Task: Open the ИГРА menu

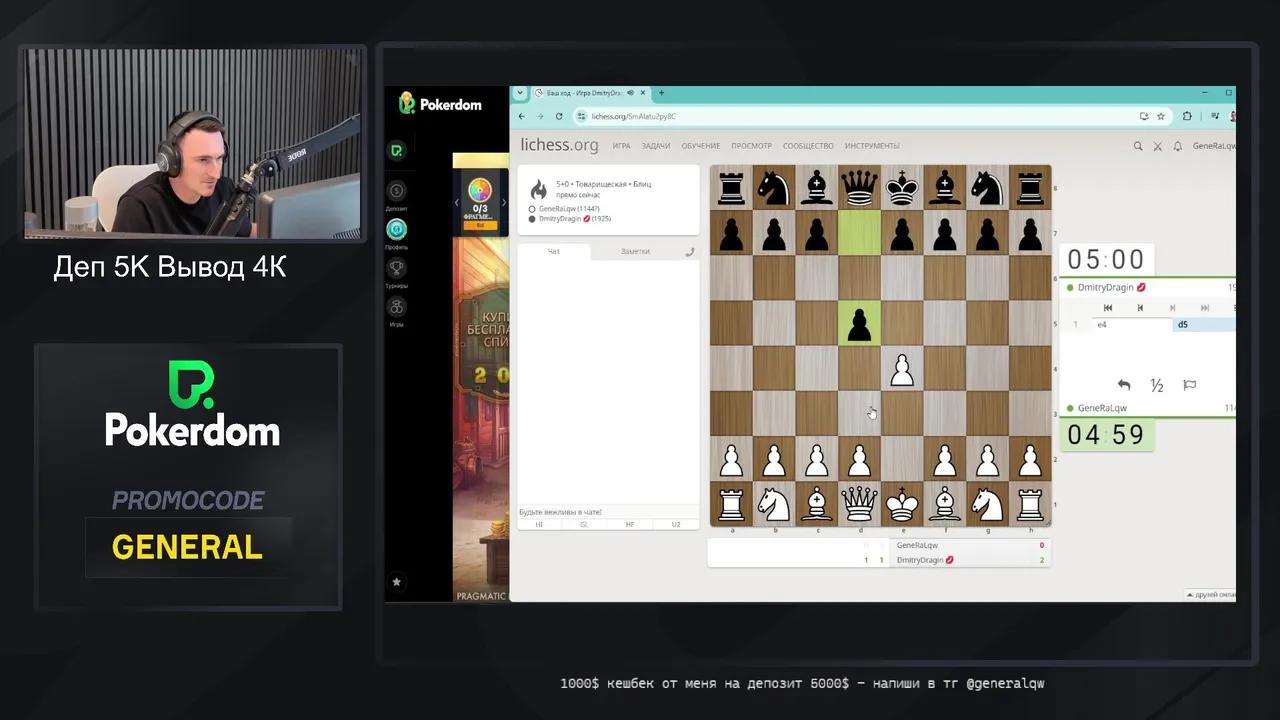Action: click(x=621, y=146)
